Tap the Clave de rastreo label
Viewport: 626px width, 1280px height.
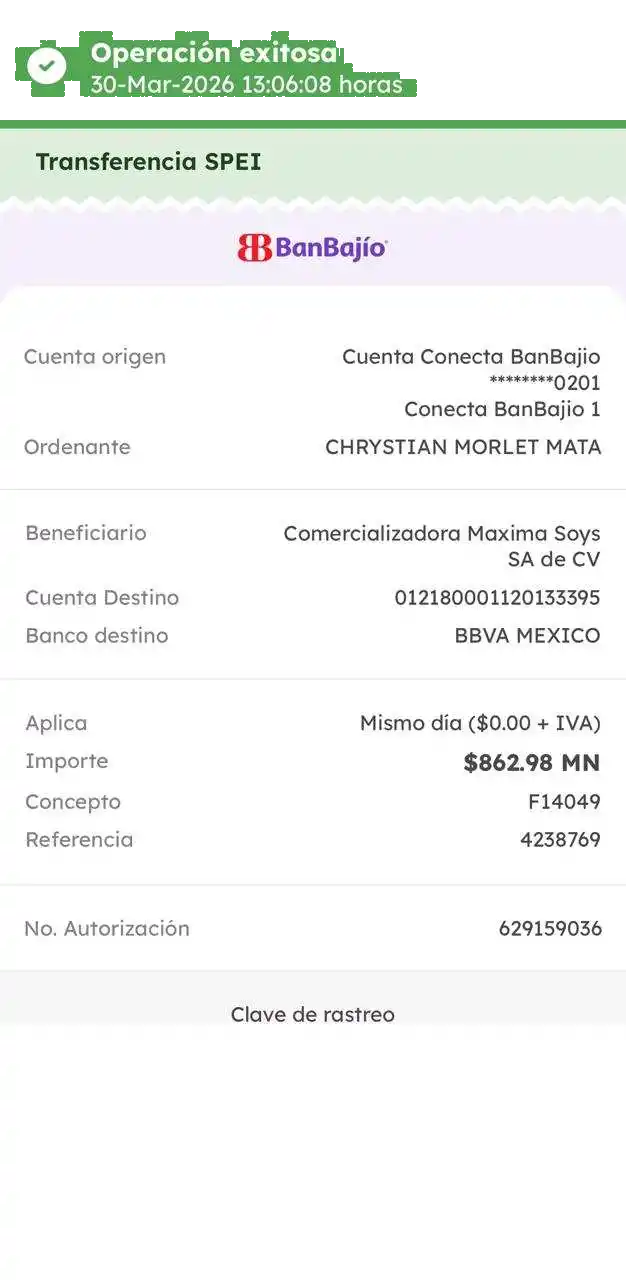click(312, 1015)
